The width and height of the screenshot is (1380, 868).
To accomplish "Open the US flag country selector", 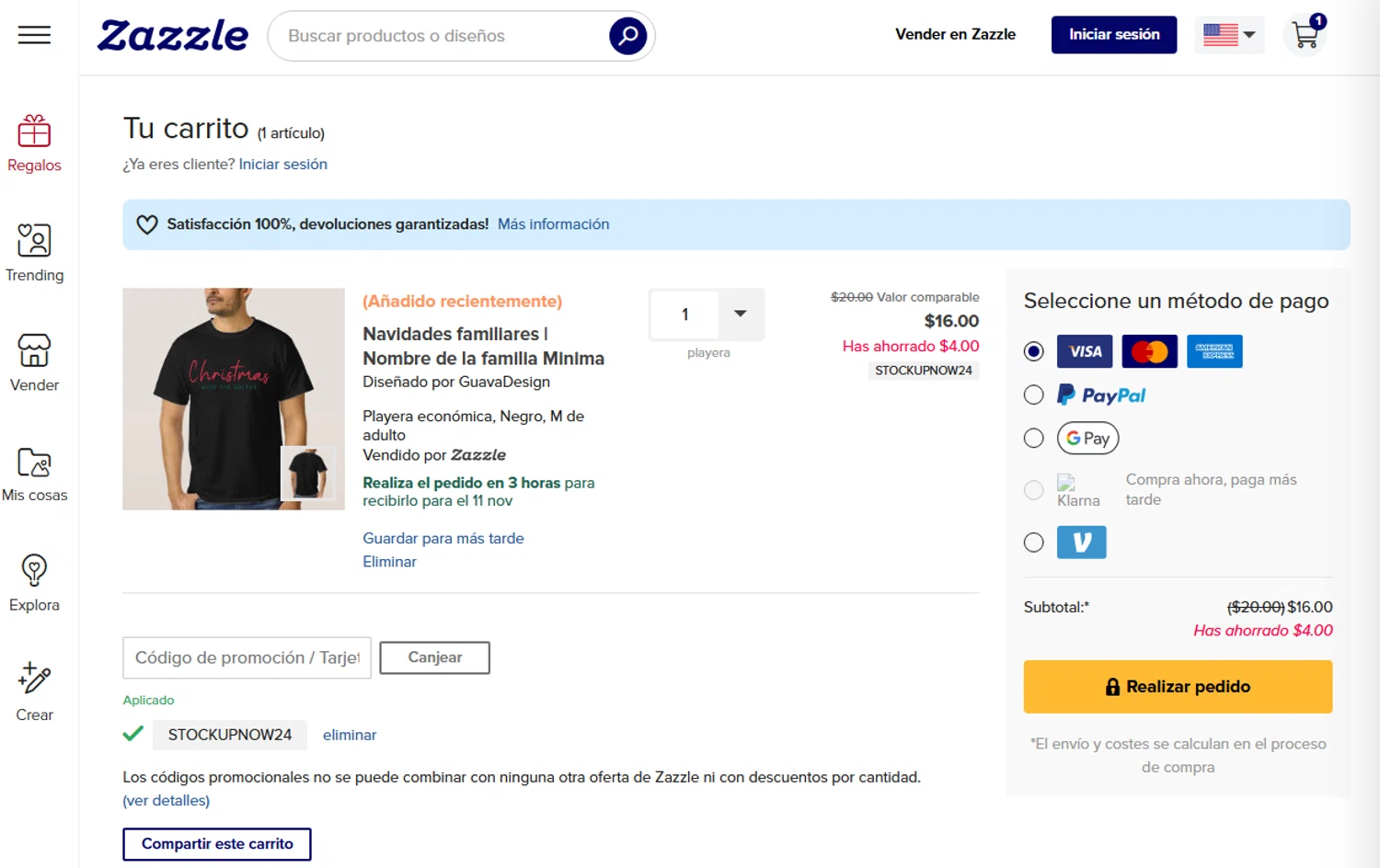I will [x=1229, y=35].
